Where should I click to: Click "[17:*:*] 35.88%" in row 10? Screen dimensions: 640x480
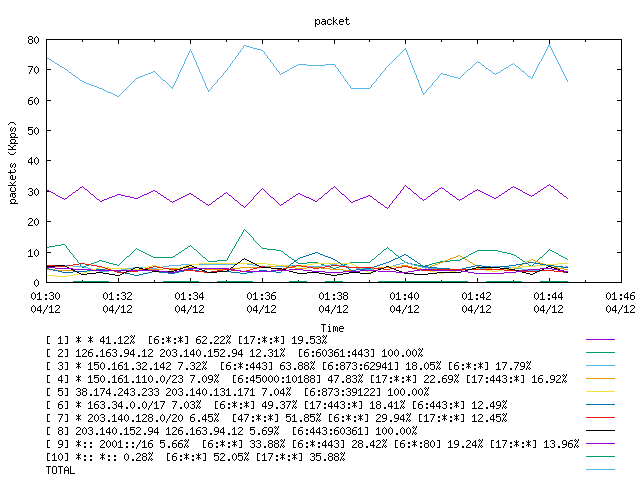point(300,457)
